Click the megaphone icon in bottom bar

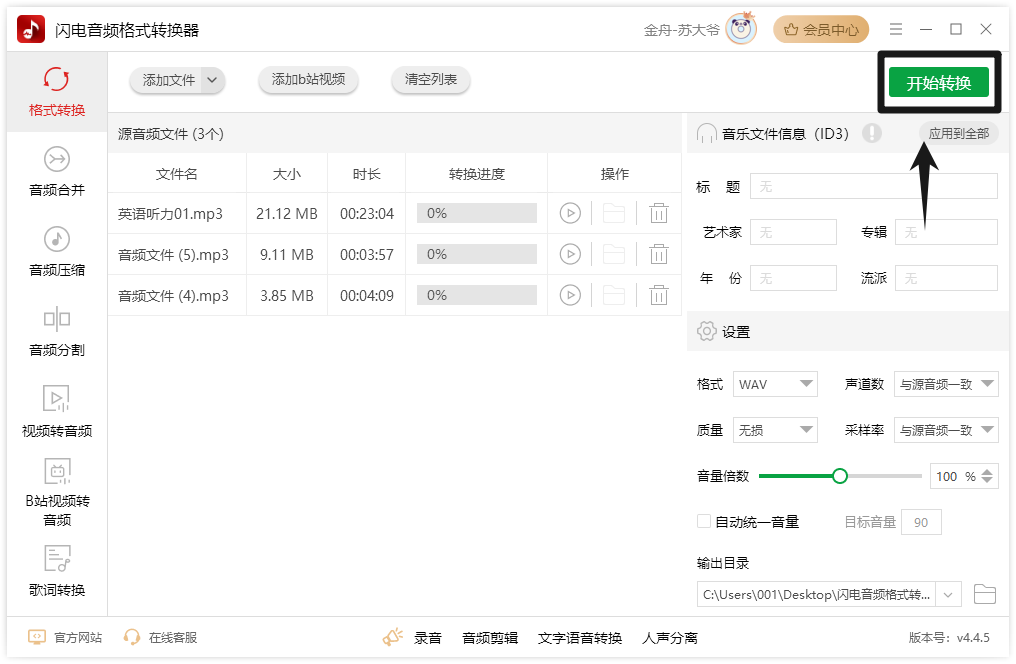pyautogui.click(x=393, y=637)
